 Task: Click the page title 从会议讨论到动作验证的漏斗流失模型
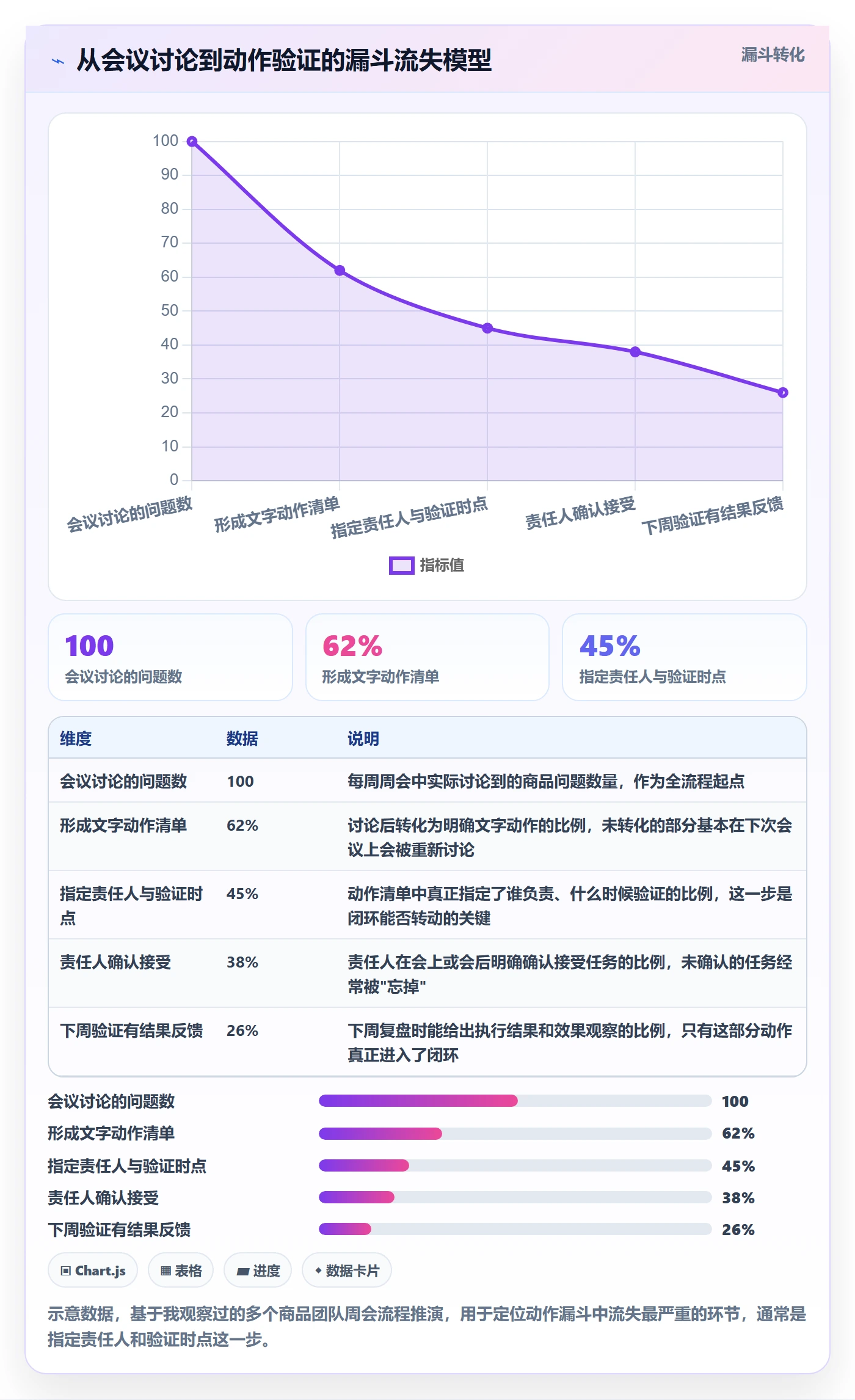[x=284, y=60]
